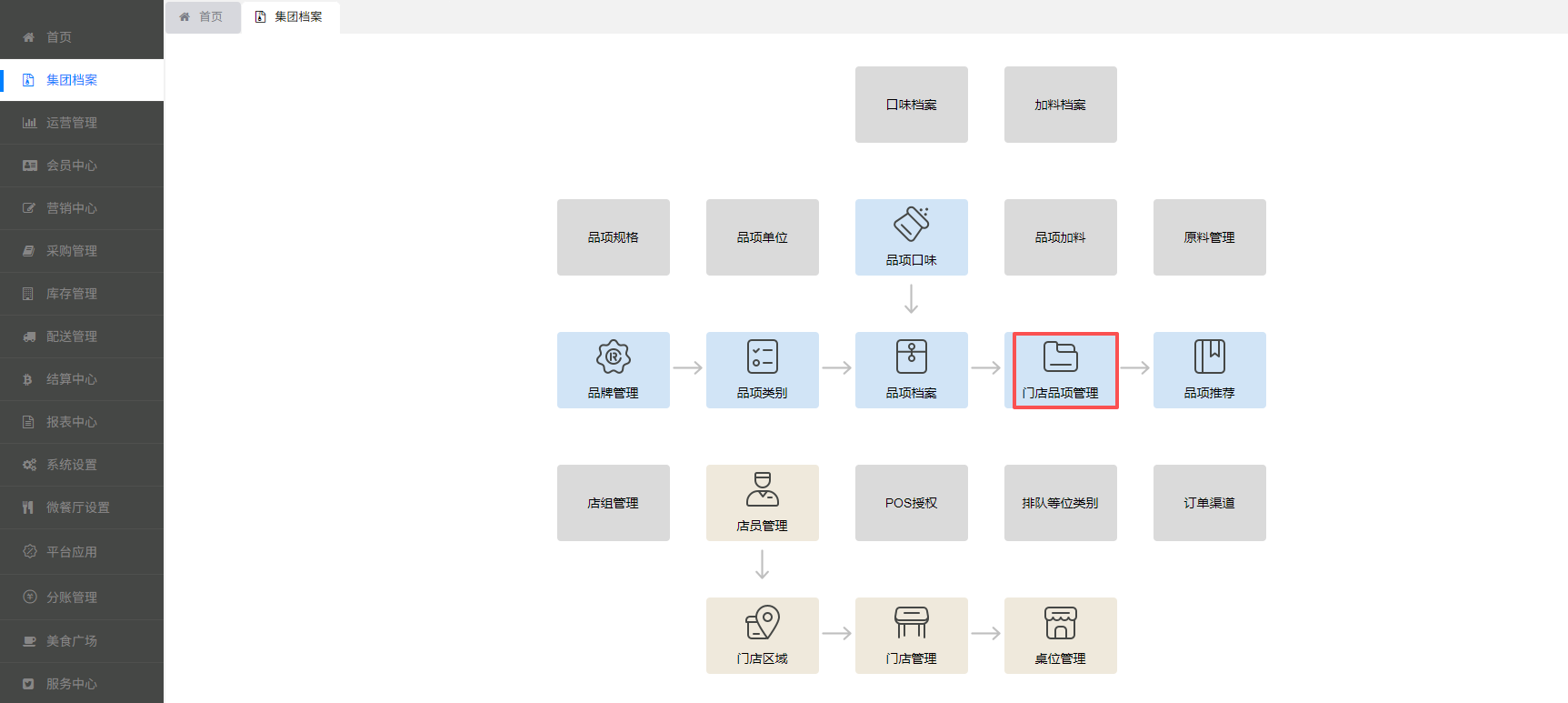Select the 品项单位 card
The width and height of the screenshot is (1568, 703).
click(763, 237)
